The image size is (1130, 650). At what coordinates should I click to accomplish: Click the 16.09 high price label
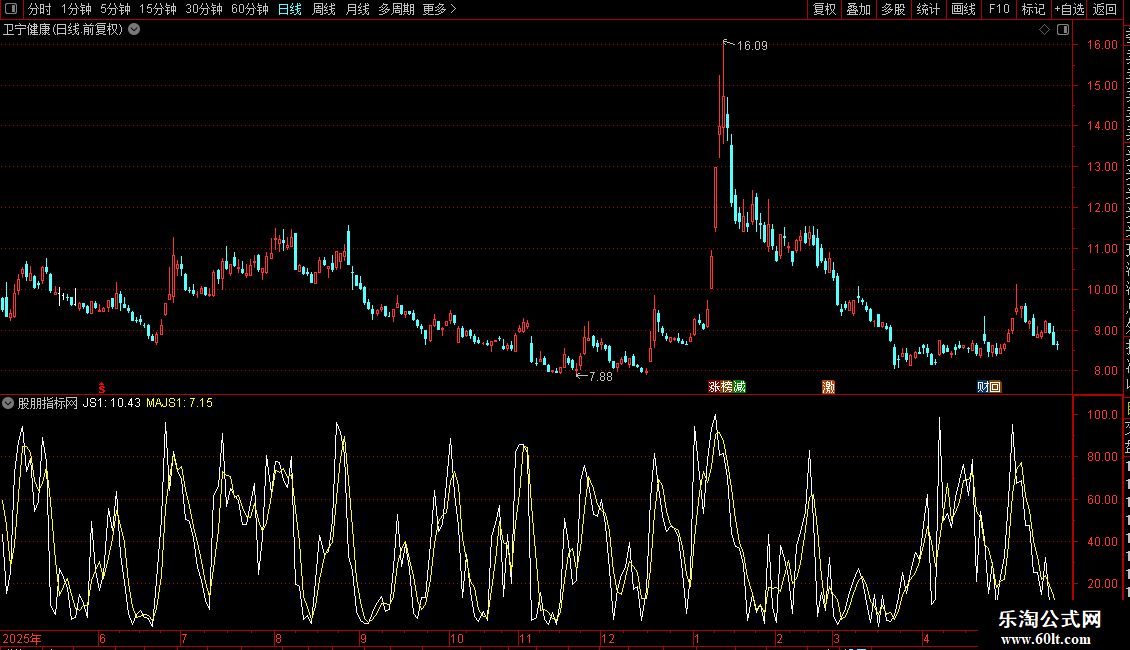tap(752, 45)
